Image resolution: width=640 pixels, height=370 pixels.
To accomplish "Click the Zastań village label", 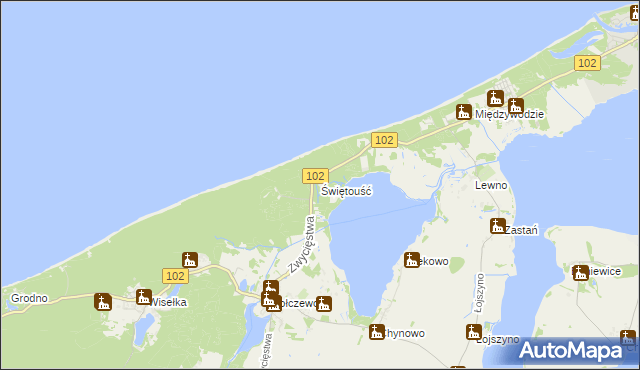I will 521,230.
